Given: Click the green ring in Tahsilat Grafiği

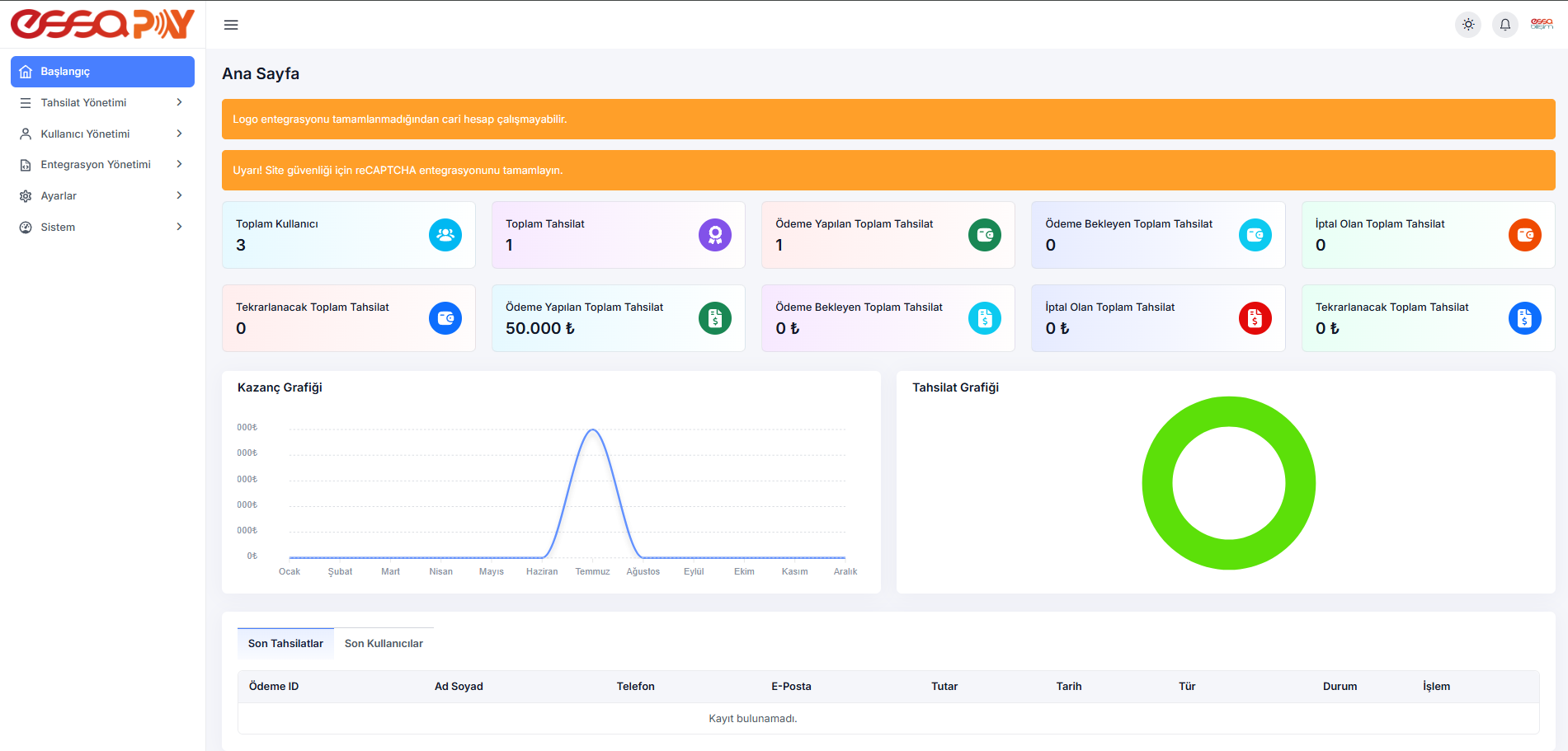Looking at the screenshot, I should [1157, 483].
